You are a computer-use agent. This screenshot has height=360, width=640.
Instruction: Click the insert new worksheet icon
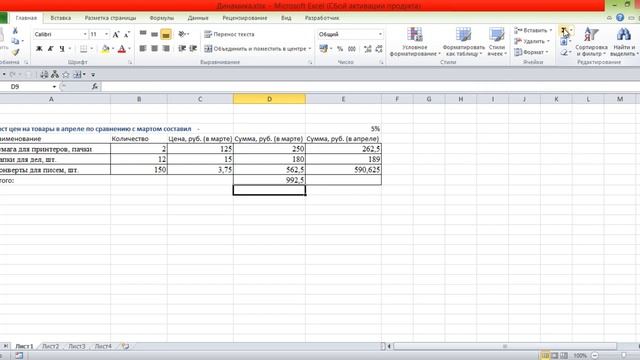(125, 346)
